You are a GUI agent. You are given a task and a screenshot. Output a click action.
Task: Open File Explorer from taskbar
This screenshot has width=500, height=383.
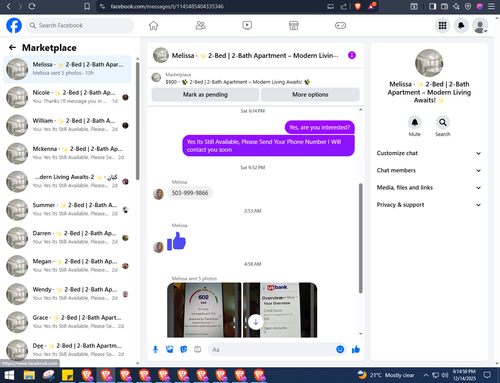29,375
